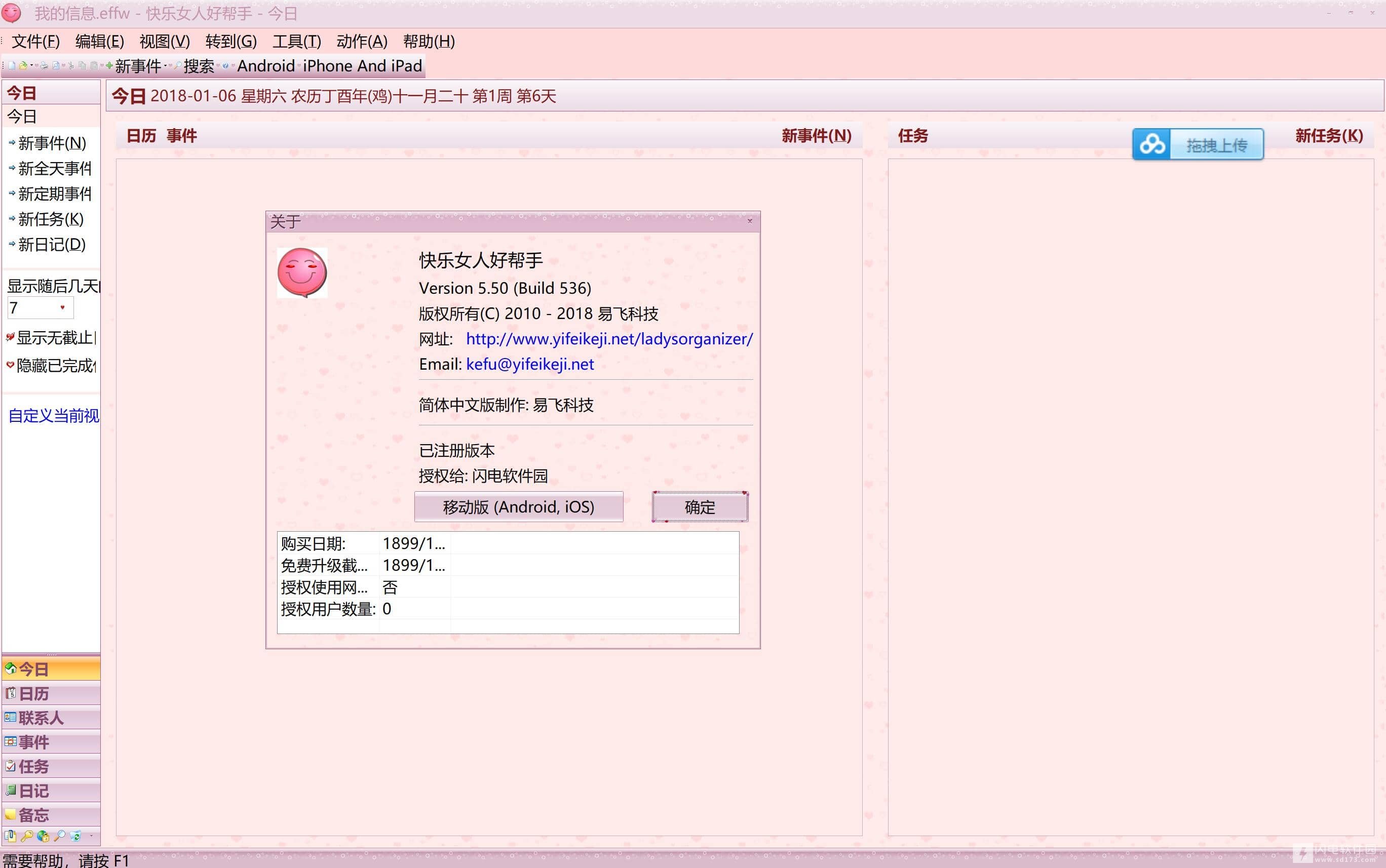
Task: Click the 新事件 toolbar button
Action: (x=133, y=66)
